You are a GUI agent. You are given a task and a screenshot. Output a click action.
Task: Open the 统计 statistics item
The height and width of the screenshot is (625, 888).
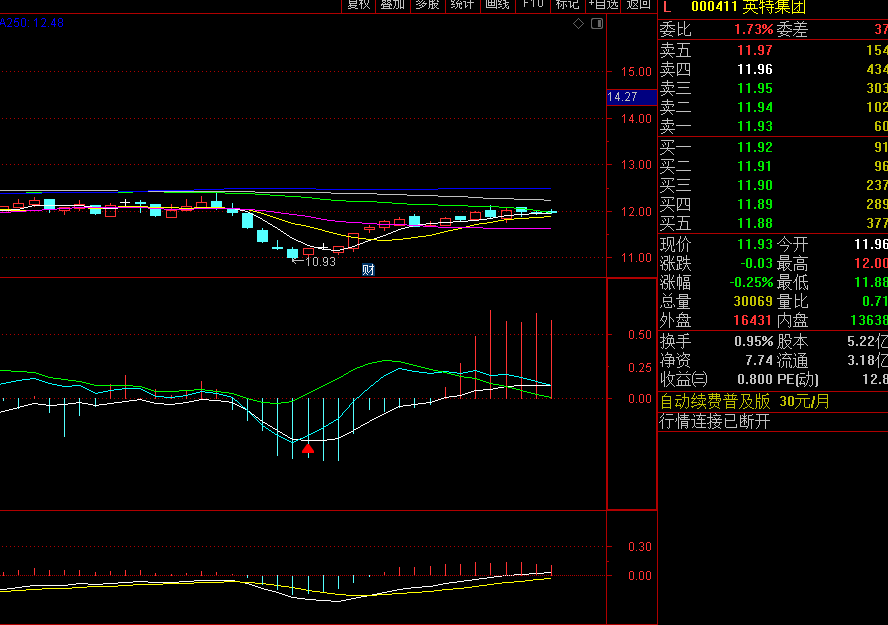click(462, 5)
